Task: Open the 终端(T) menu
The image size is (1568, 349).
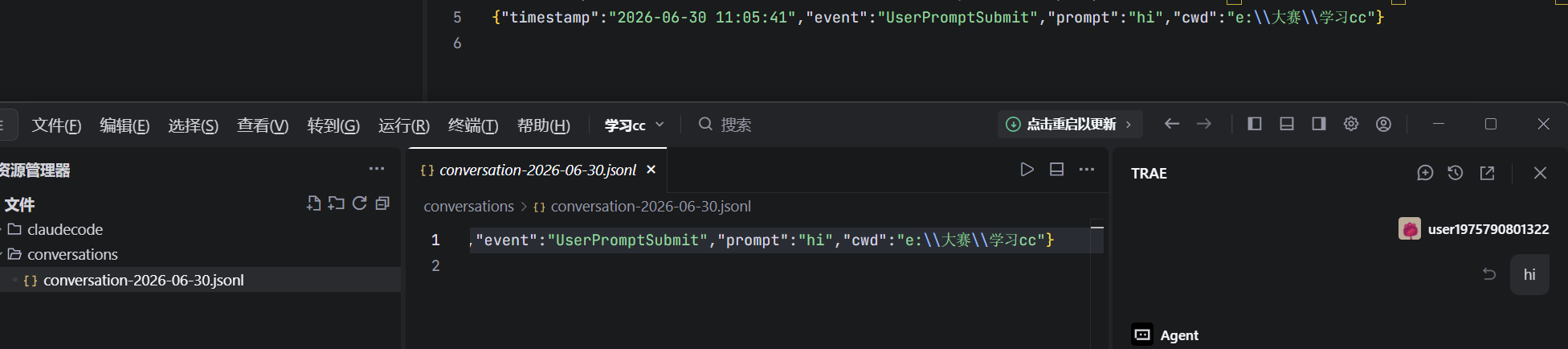Action: (473, 125)
